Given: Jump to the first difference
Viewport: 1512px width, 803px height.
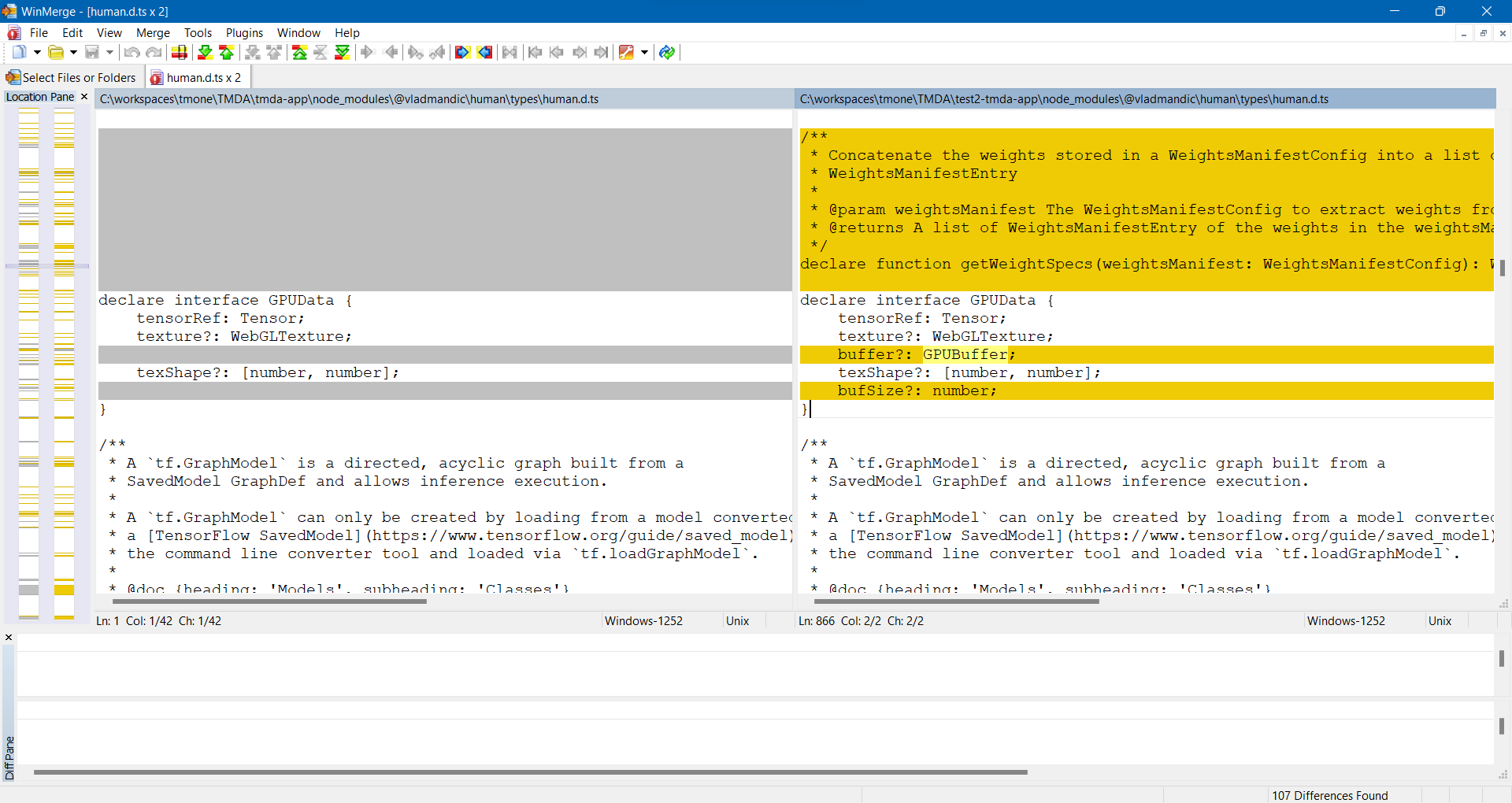Looking at the screenshot, I should (x=299, y=52).
